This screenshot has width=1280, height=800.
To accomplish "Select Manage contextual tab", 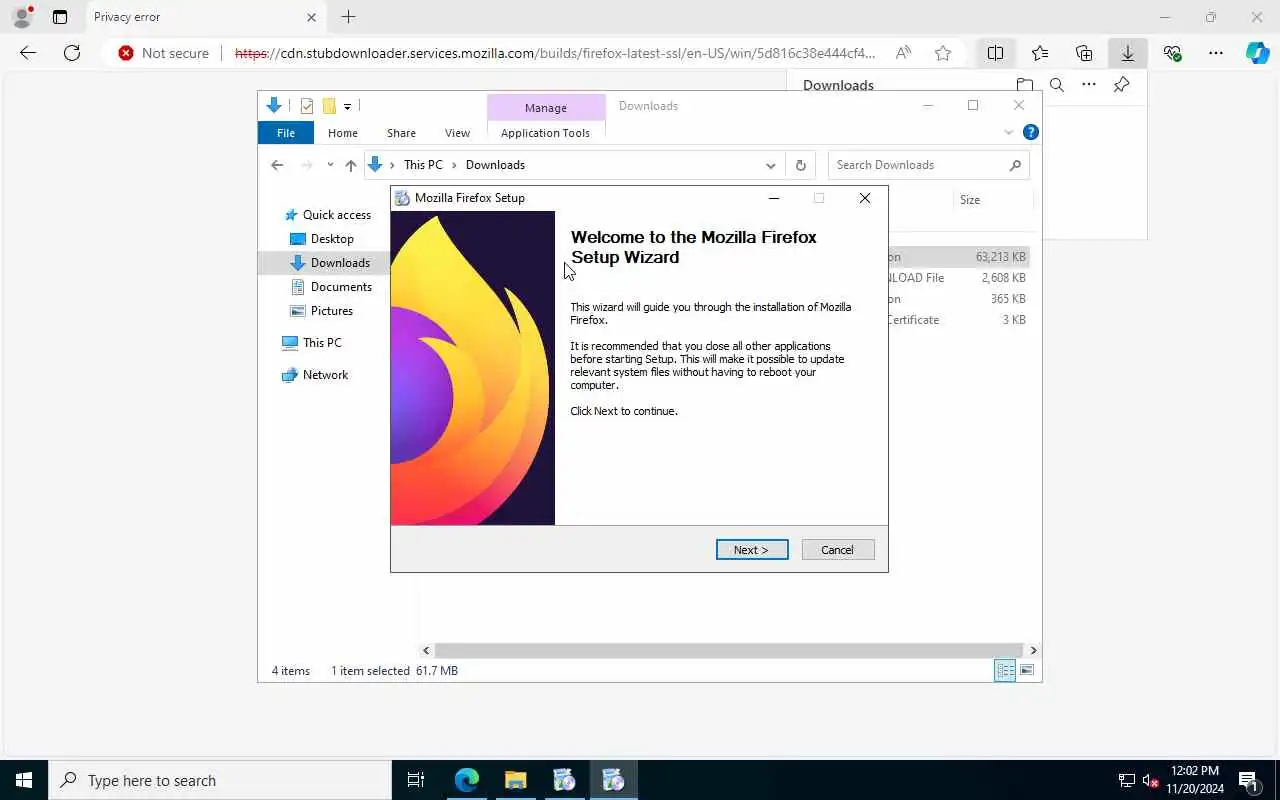I will pyautogui.click(x=546, y=107).
